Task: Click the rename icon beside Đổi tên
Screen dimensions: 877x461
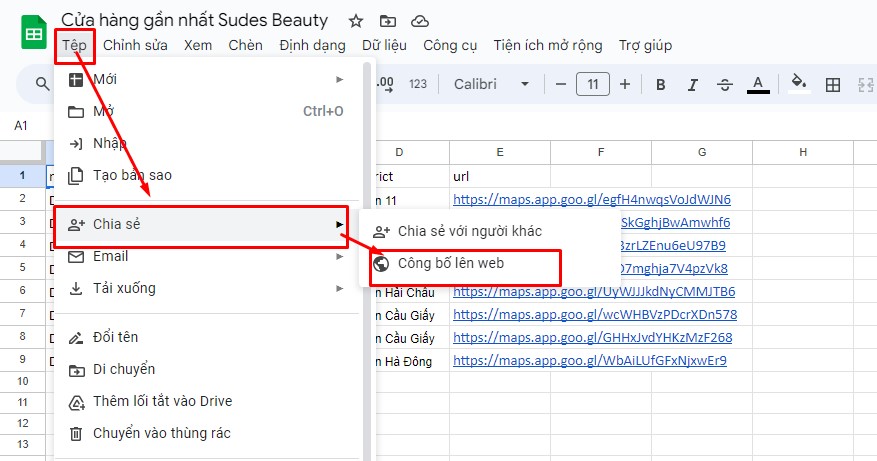Action: coord(76,338)
